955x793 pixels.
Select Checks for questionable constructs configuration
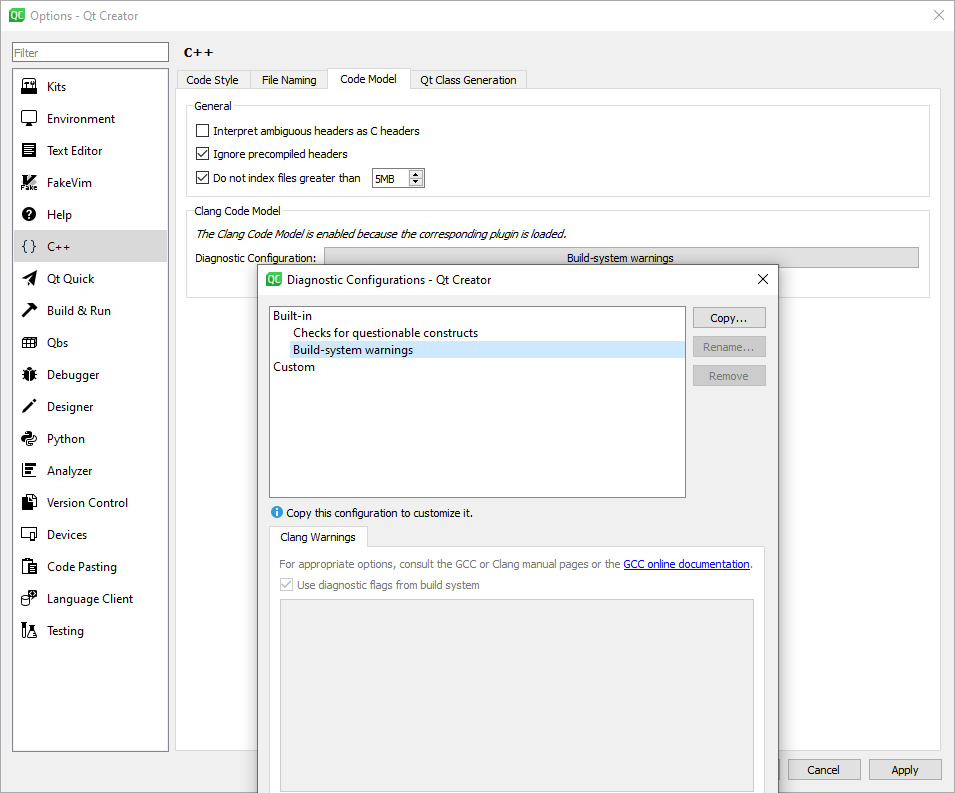click(x=385, y=333)
